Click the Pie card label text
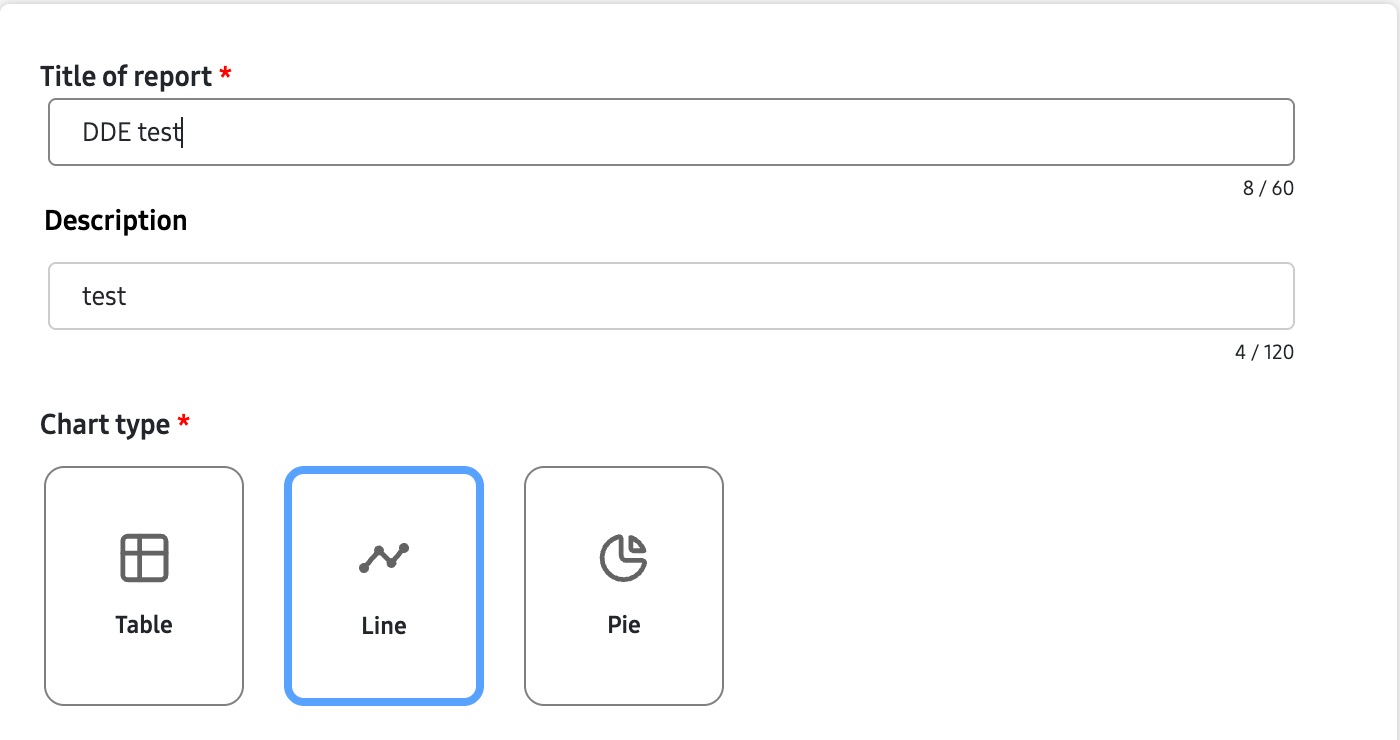 tap(624, 624)
